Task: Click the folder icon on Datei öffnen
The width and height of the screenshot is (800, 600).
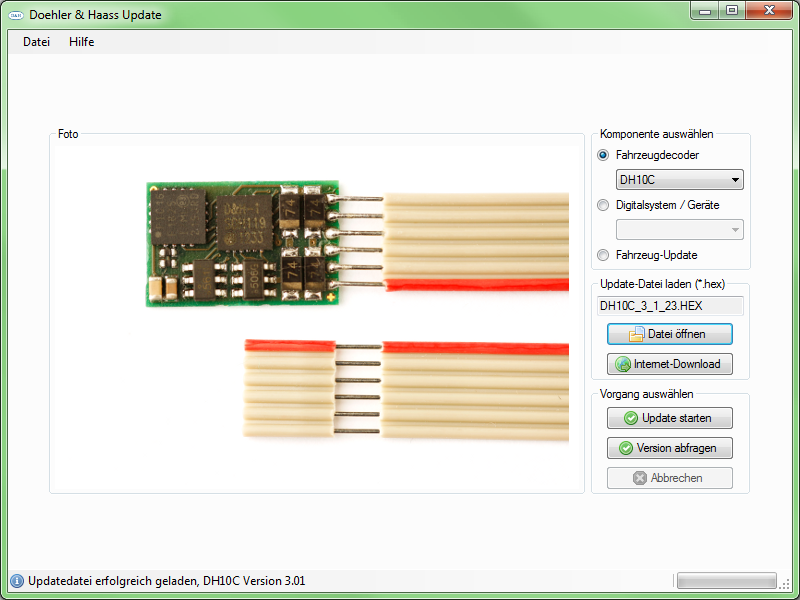Action: pyautogui.click(x=637, y=334)
